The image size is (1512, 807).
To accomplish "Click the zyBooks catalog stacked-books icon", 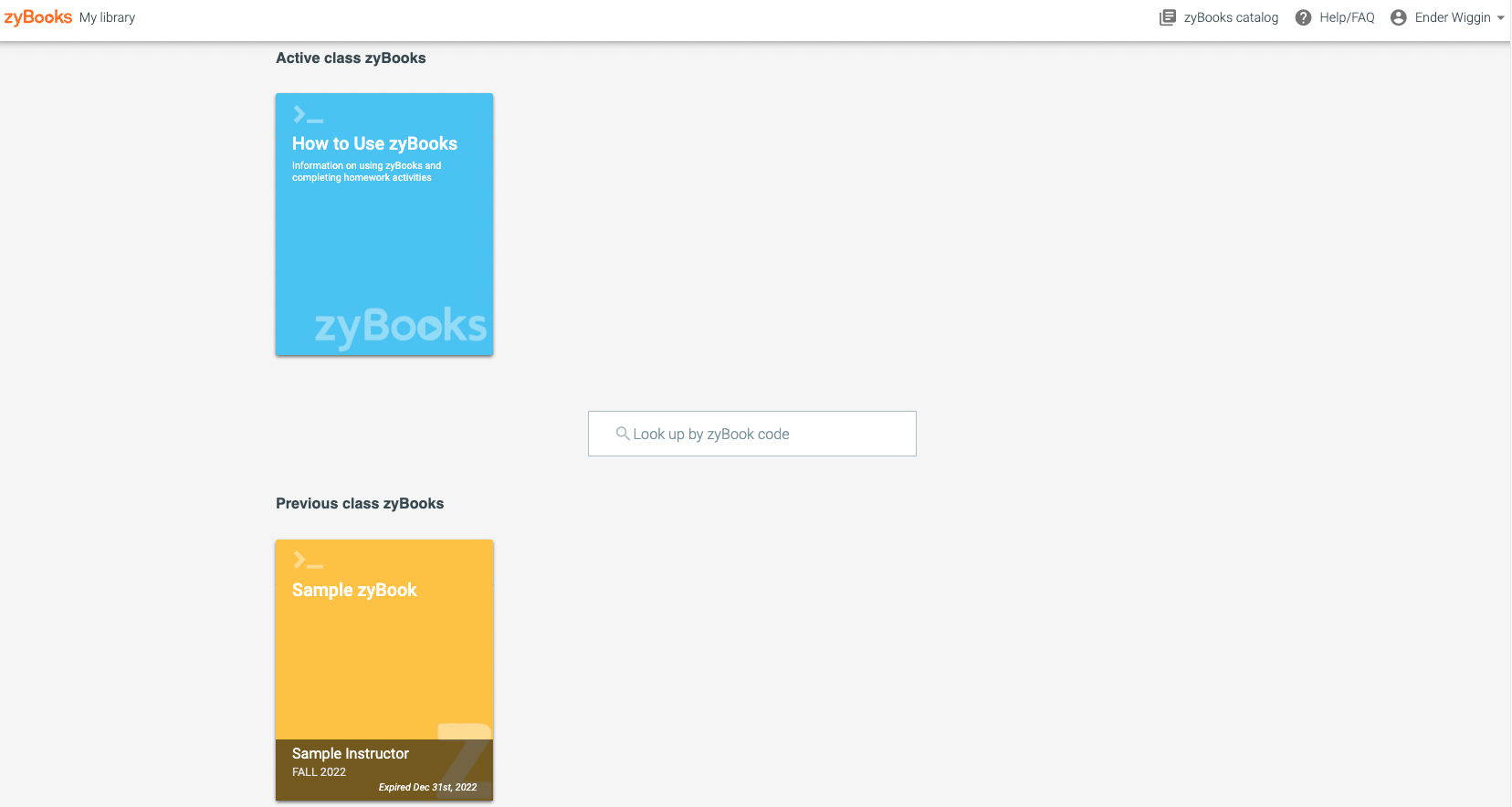I will pyautogui.click(x=1167, y=17).
